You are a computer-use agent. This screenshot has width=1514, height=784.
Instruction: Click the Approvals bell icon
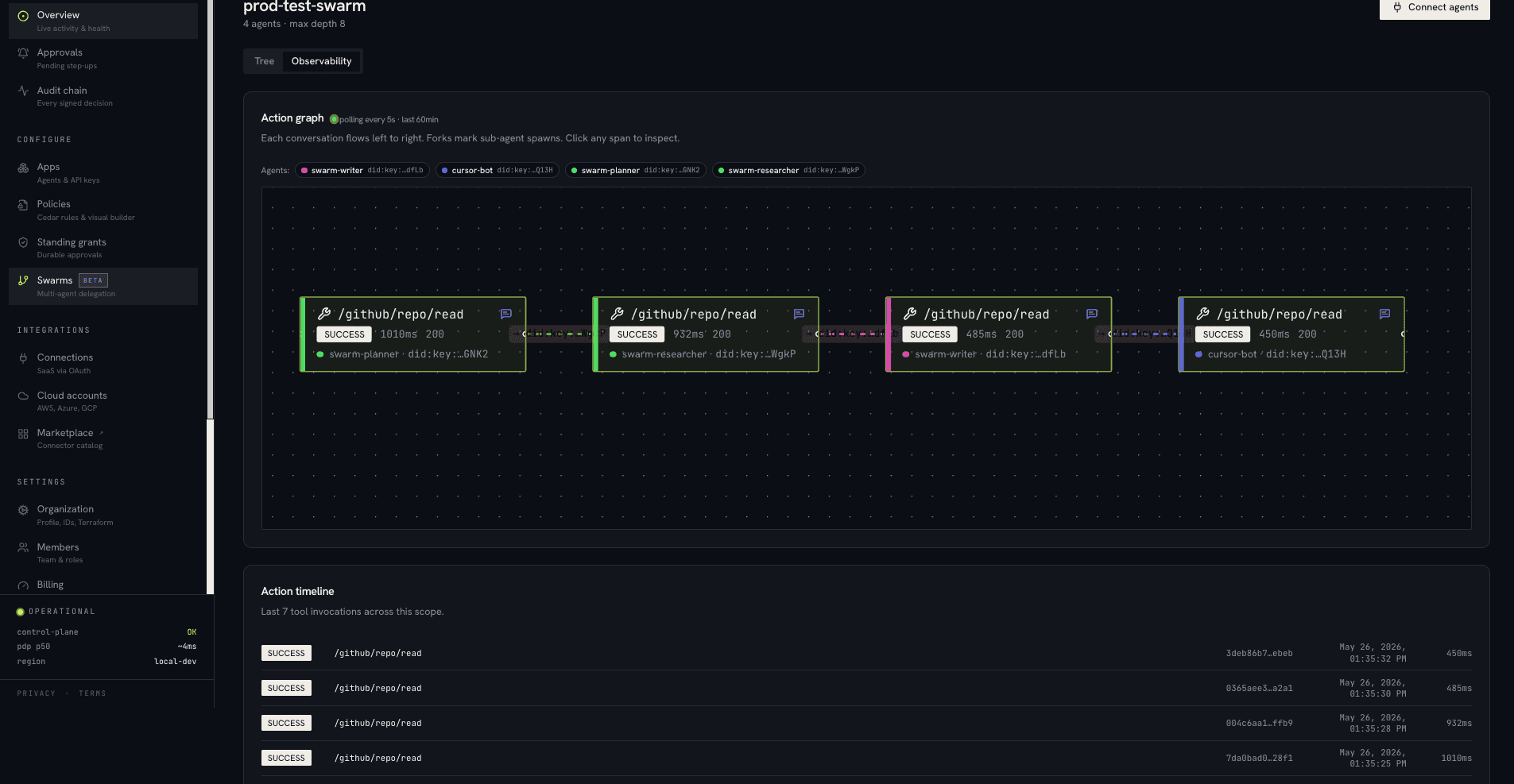(x=23, y=53)
